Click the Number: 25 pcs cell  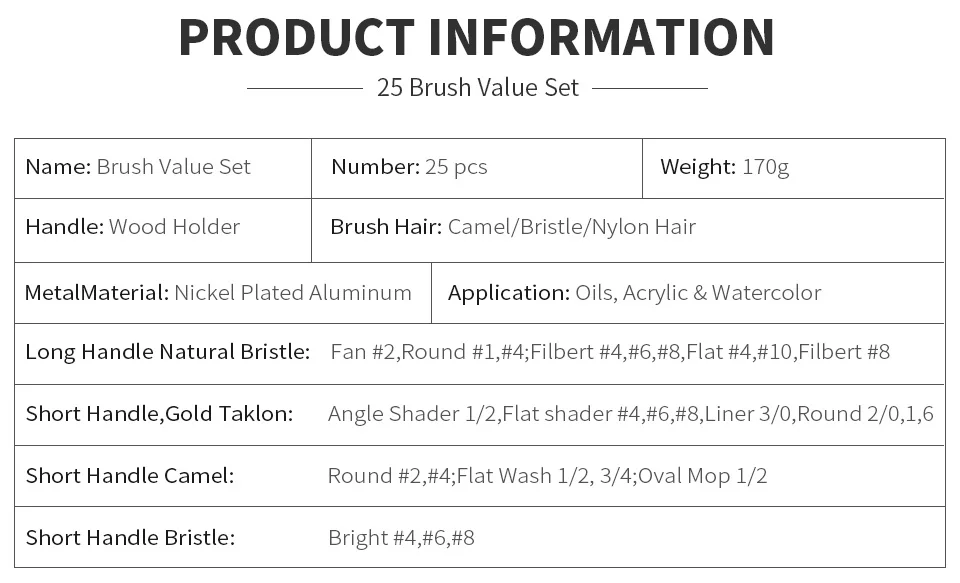tap(477, 168)
